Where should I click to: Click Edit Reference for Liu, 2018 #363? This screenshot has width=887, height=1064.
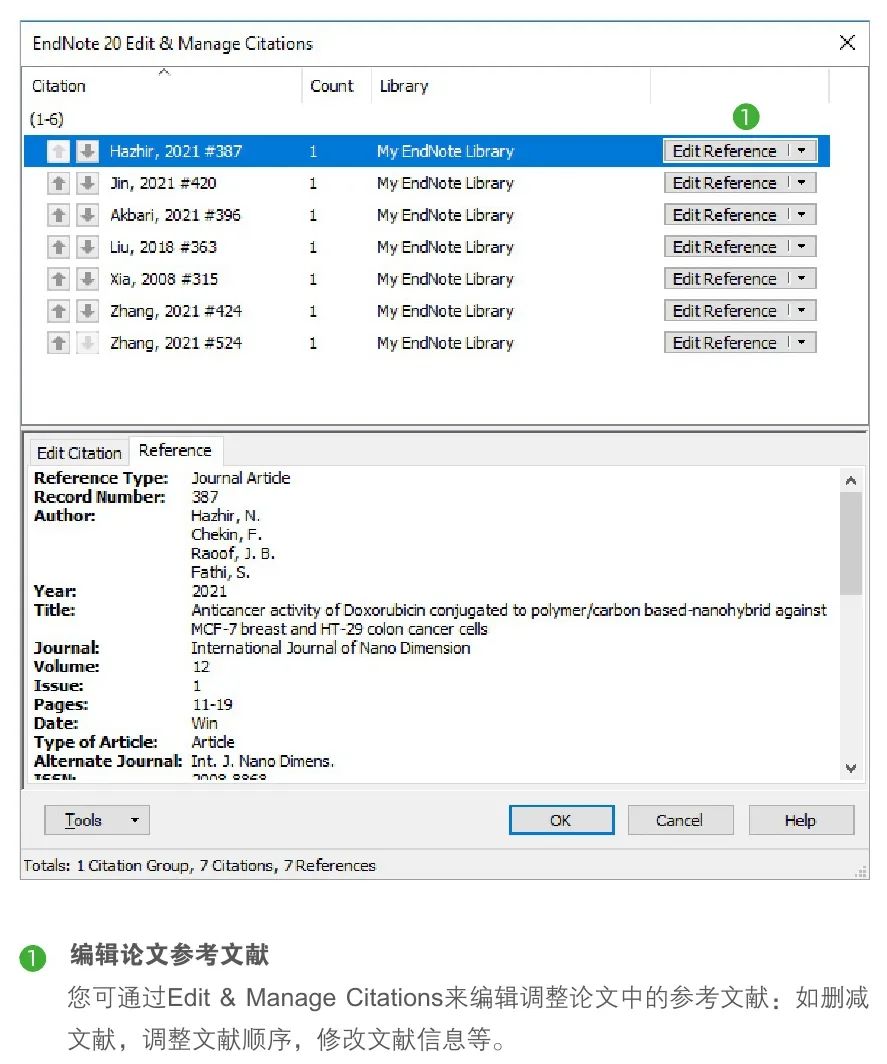725,246
